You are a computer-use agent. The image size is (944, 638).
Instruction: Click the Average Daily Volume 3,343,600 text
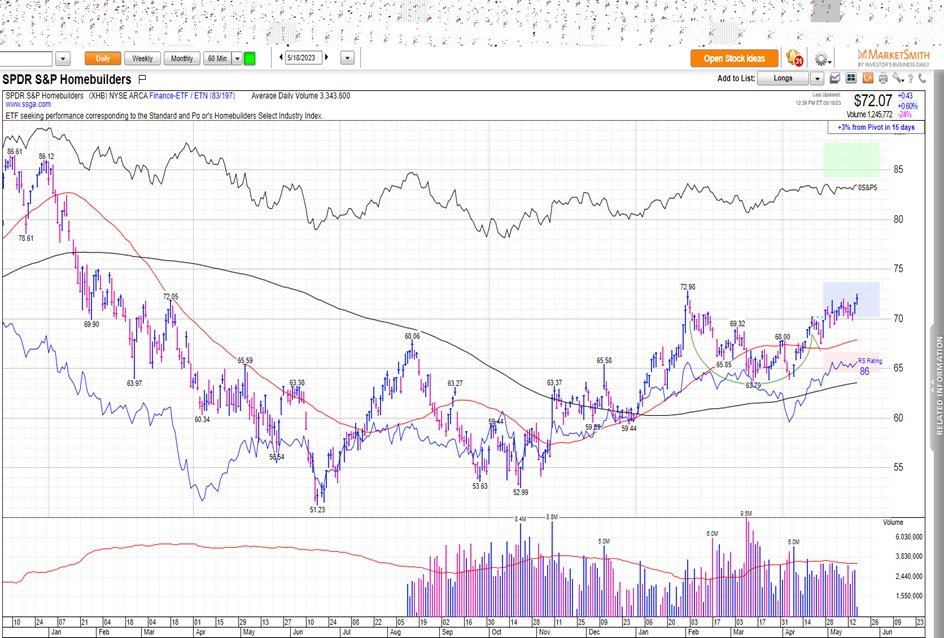pos(300,96)
